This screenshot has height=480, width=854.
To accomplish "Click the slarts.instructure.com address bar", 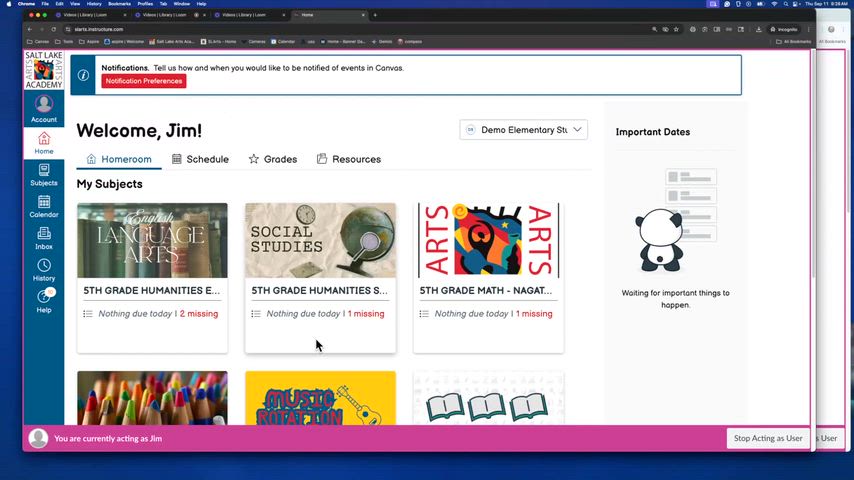I will coord(300,29).
